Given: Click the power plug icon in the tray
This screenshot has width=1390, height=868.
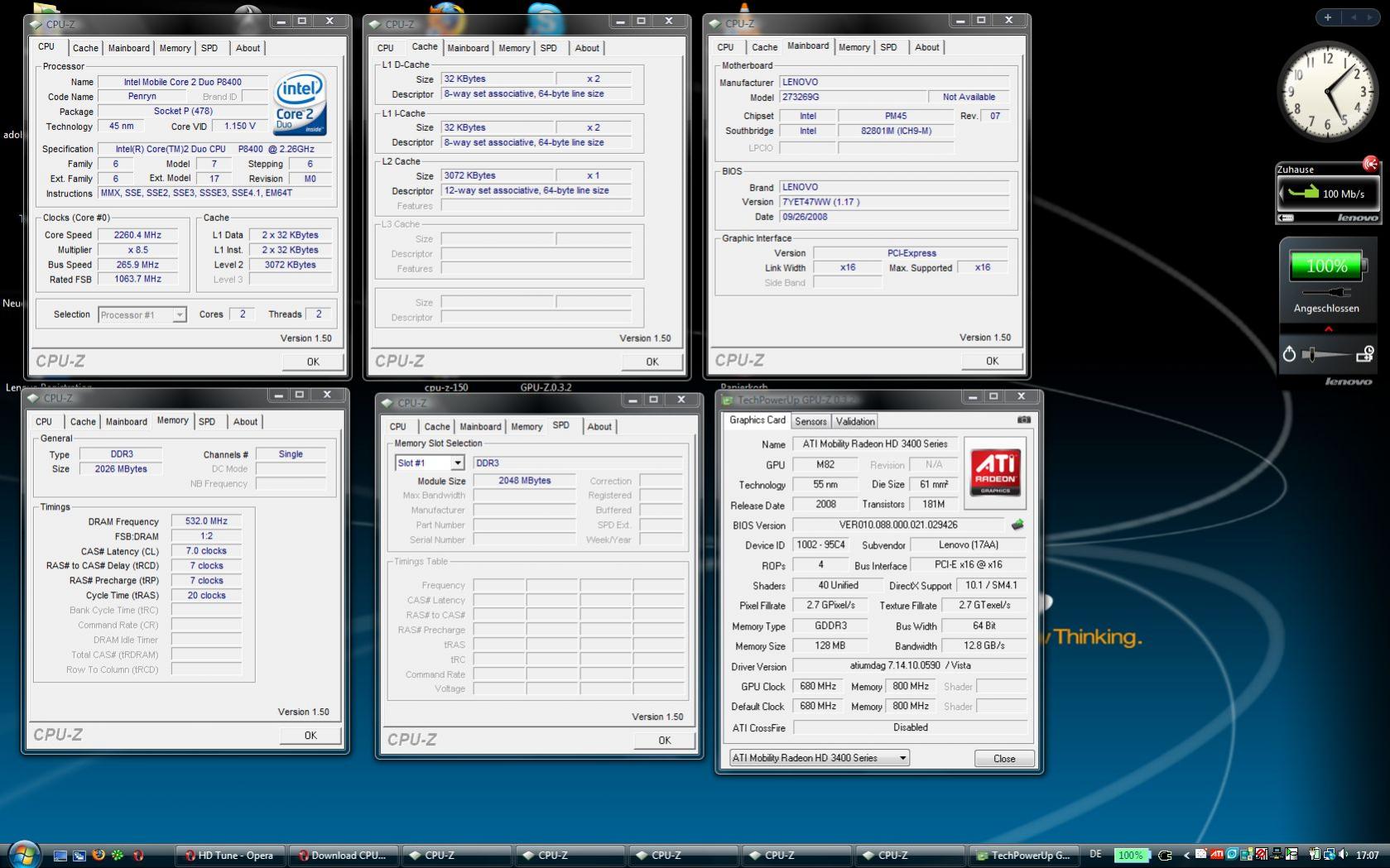Looking at the screenshot, I should [x=1164, y=856].
